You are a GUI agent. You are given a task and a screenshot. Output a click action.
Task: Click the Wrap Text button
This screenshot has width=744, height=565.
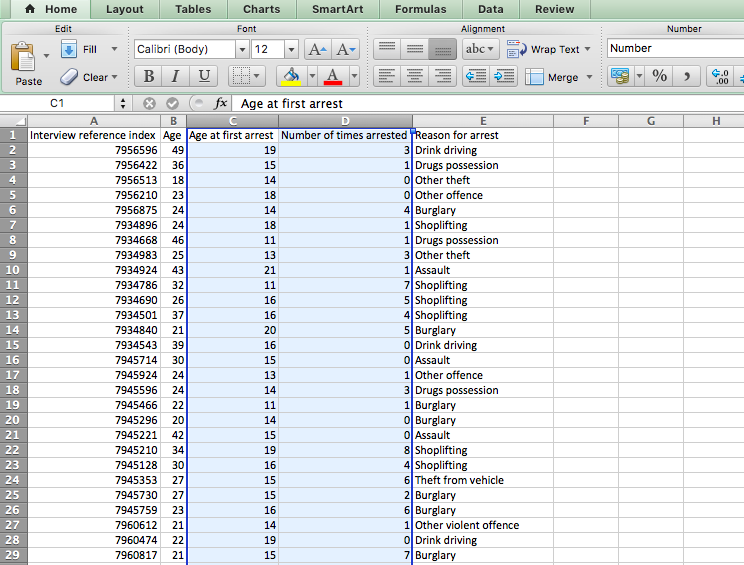(x=548, y=49)
